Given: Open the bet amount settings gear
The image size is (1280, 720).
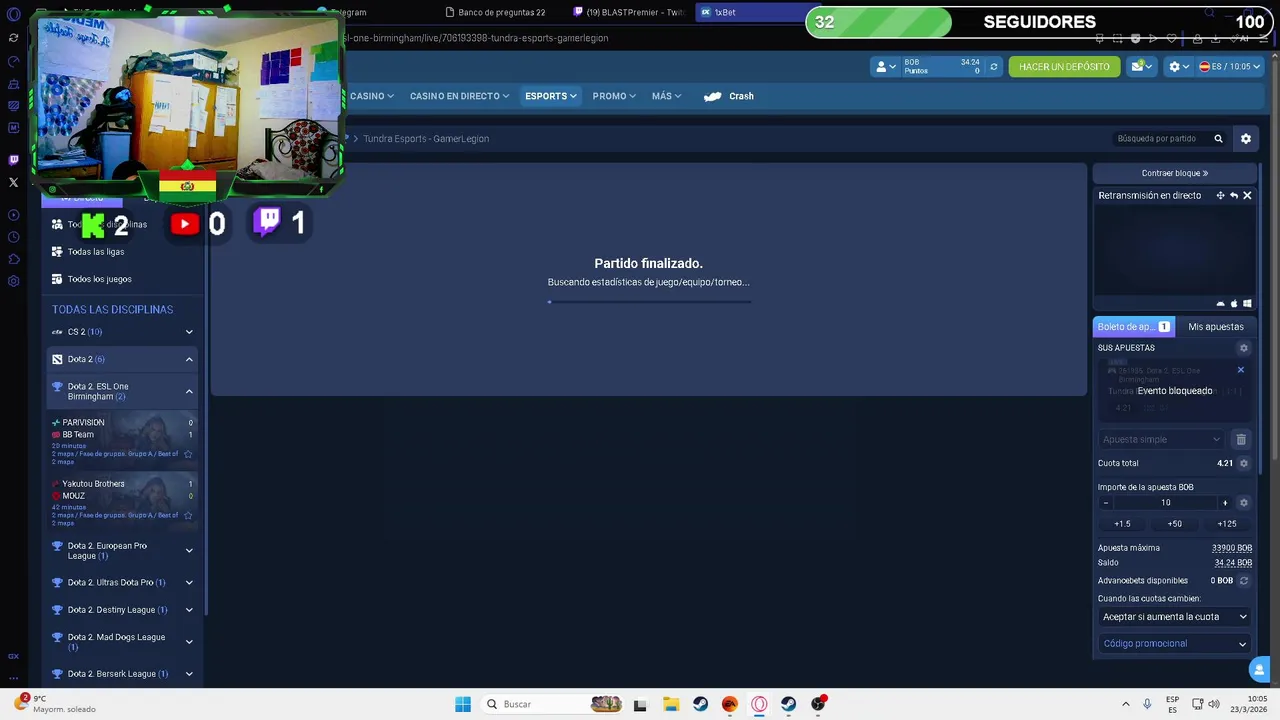Looking at the screenshot, I should (x=1244, y=503).
